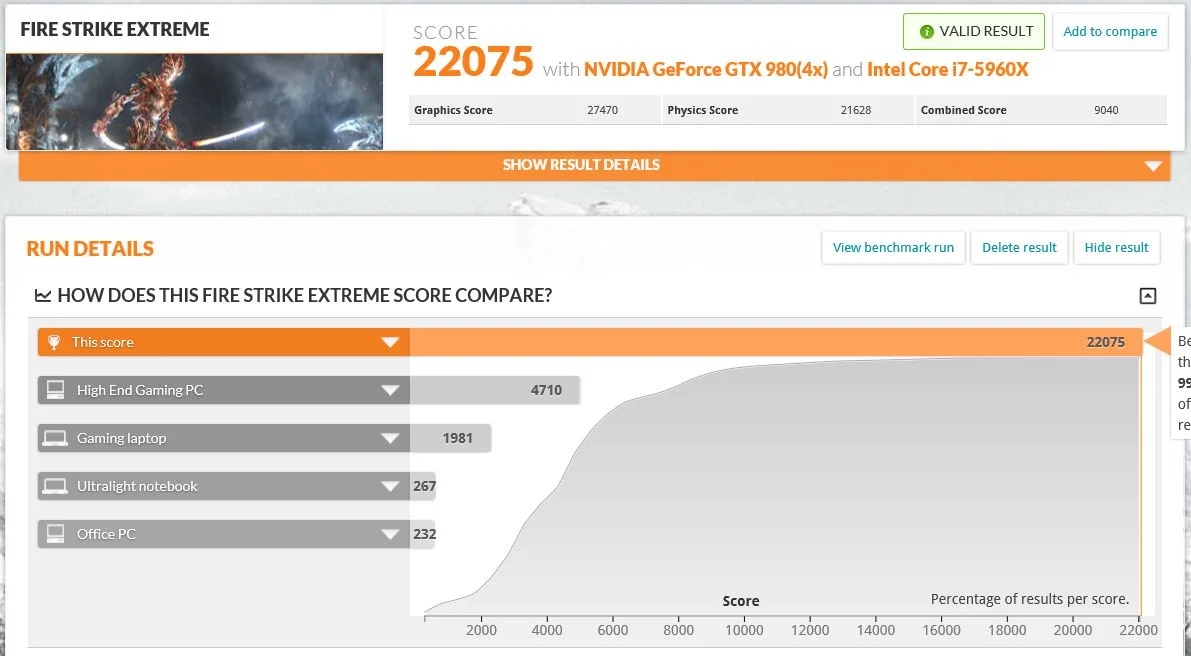1191x656 pixels.
Task: Click the RUN DETAILS heading
Action: (x=90, y=249)
